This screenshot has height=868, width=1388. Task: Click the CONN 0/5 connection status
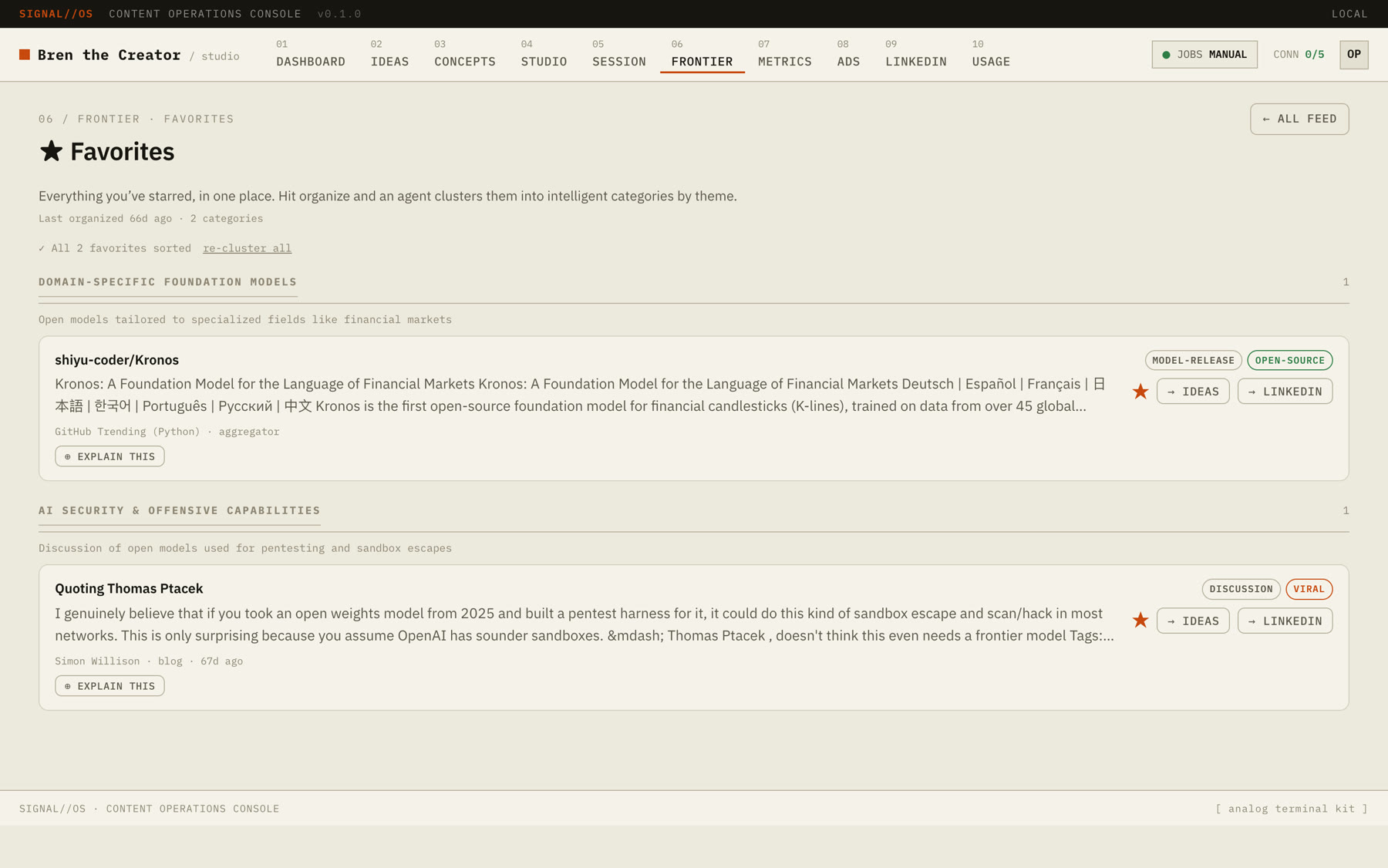coord(1299,55)
